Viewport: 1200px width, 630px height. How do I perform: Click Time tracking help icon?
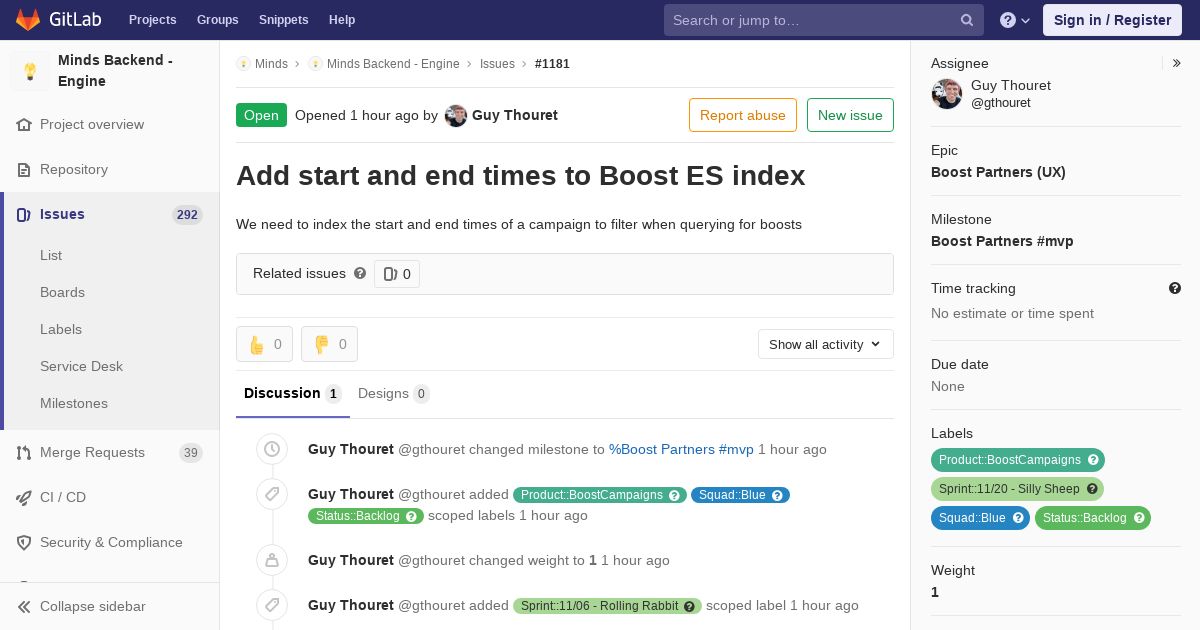[1175, 288]
